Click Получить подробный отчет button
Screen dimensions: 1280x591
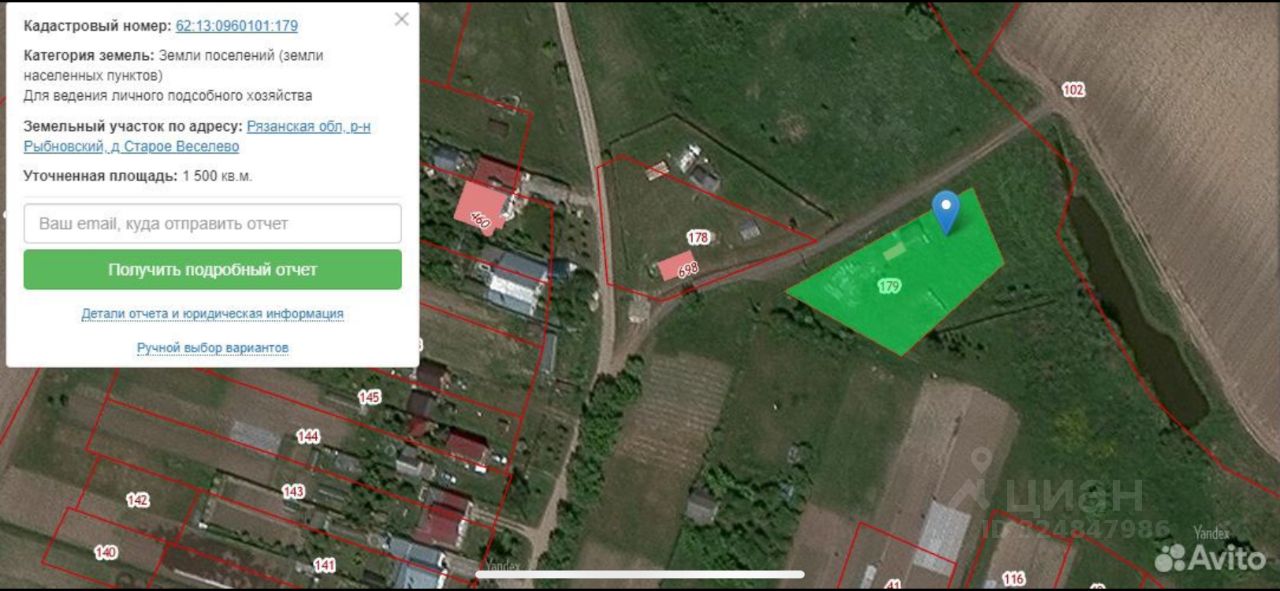point(213,270)
